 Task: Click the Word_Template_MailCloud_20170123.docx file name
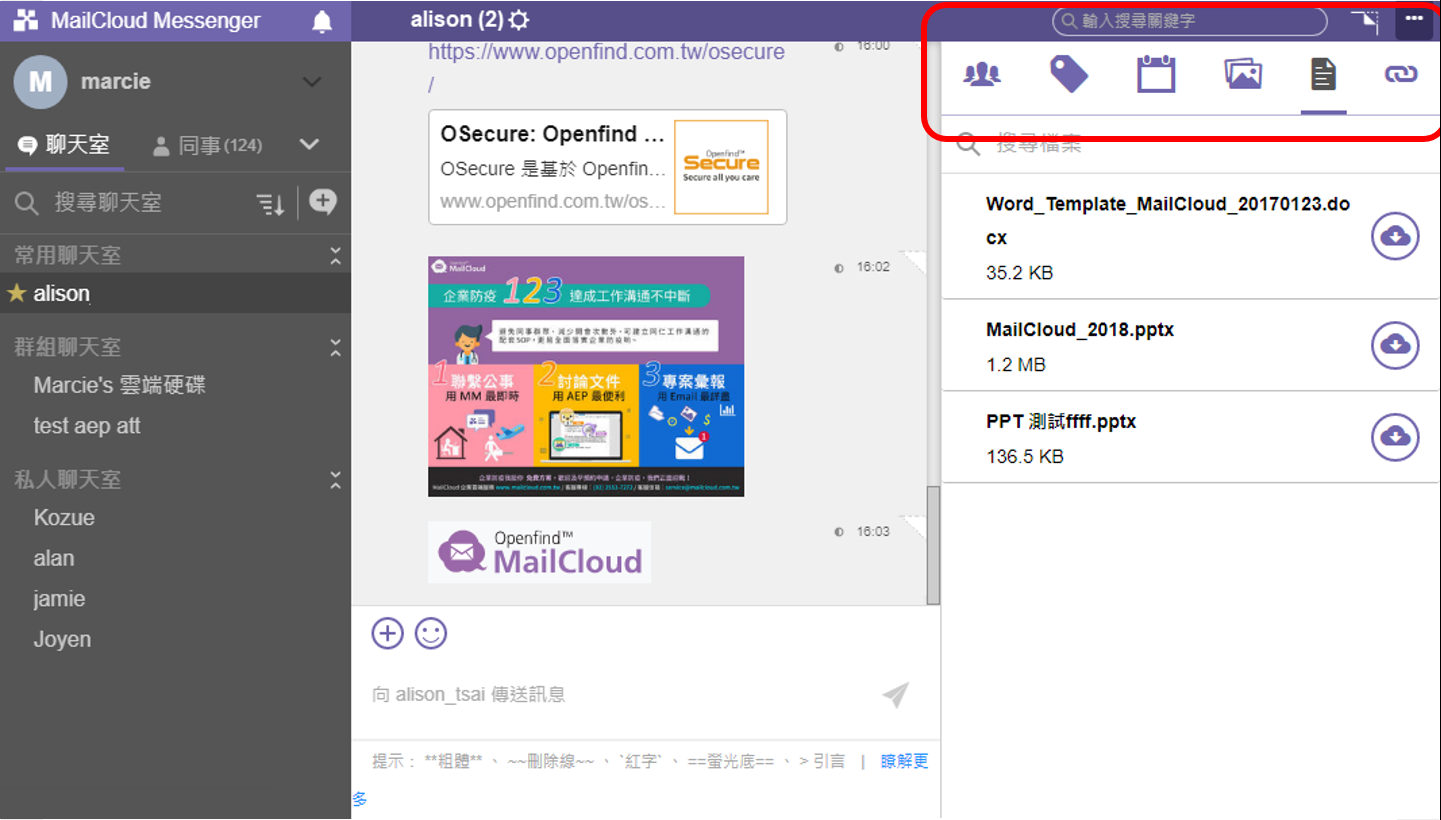pos(1168,221)
